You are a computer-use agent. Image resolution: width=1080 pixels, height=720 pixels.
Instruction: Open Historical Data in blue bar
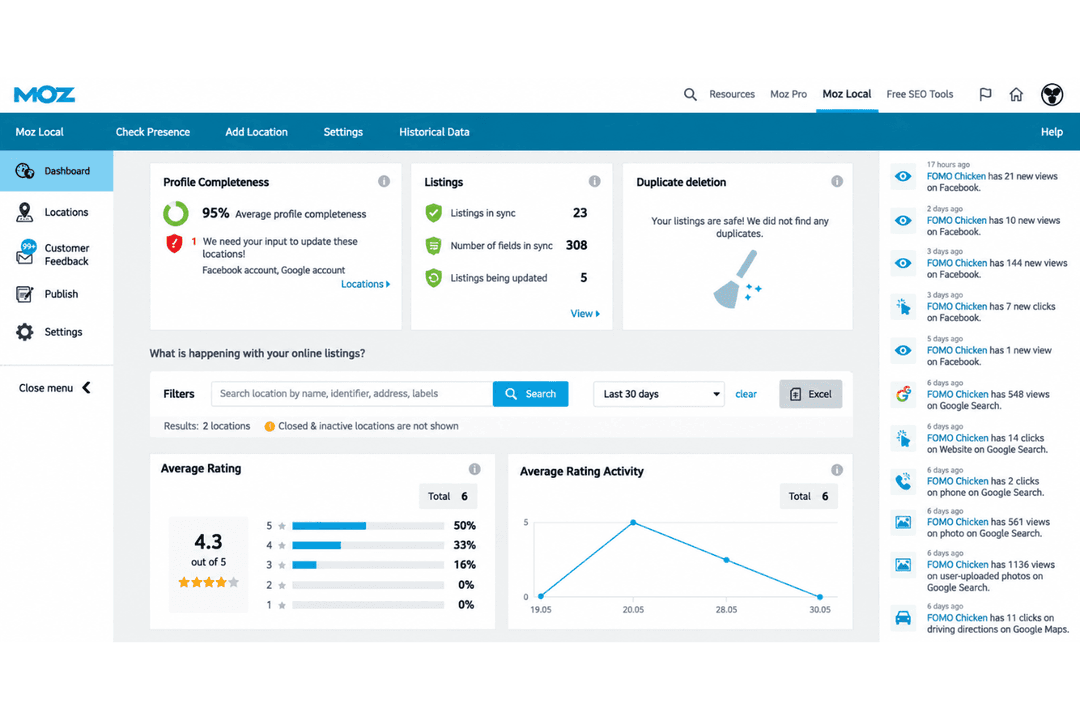pos(434,132)
